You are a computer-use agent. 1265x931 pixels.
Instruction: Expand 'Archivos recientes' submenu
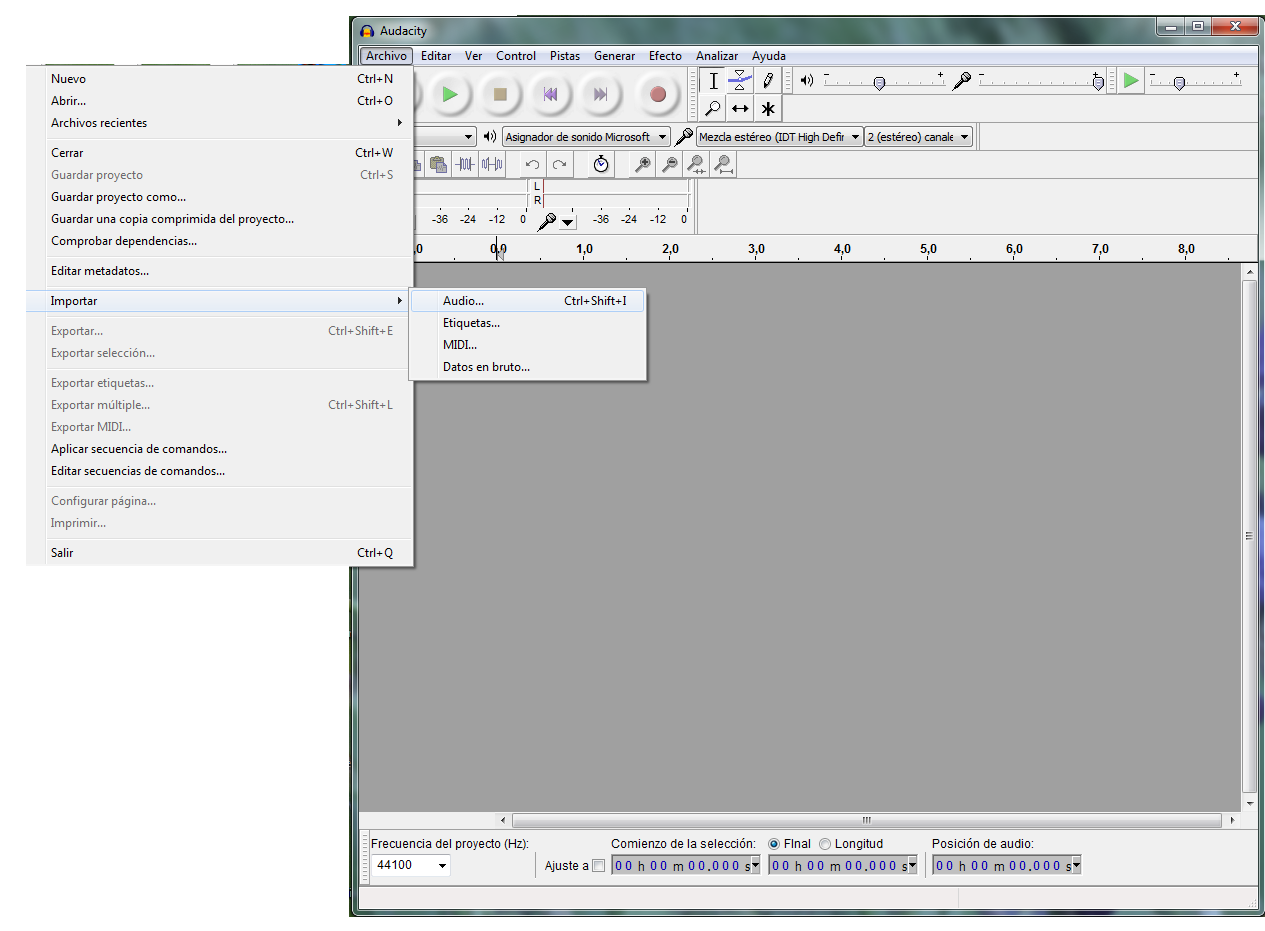(220, 123)
